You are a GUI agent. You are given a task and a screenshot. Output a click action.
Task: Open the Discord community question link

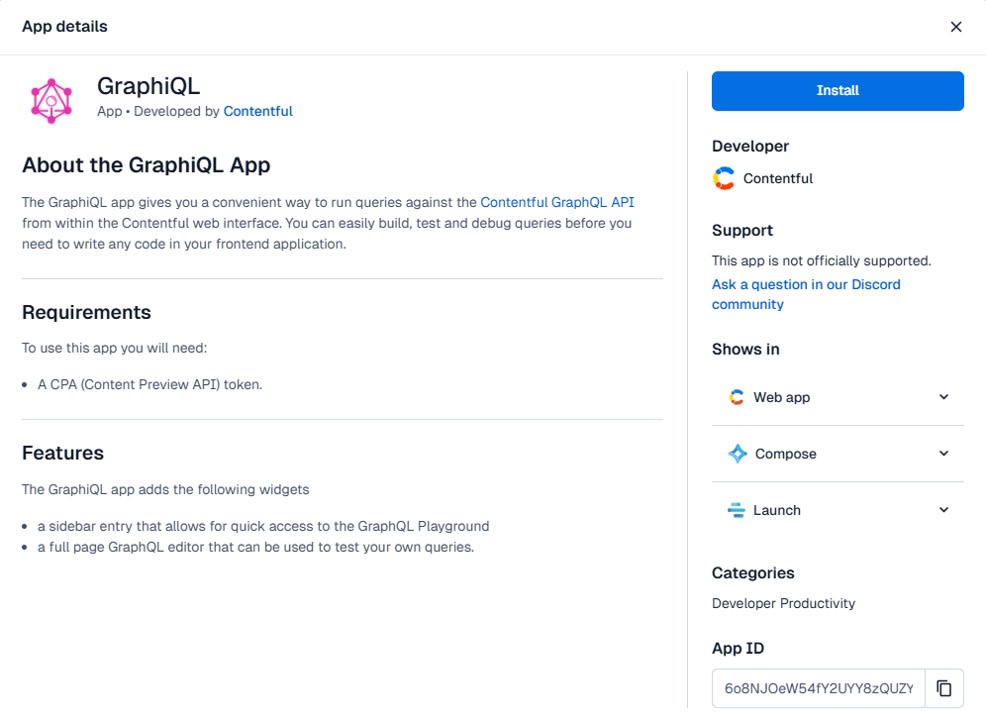click(x=806, y=294)
